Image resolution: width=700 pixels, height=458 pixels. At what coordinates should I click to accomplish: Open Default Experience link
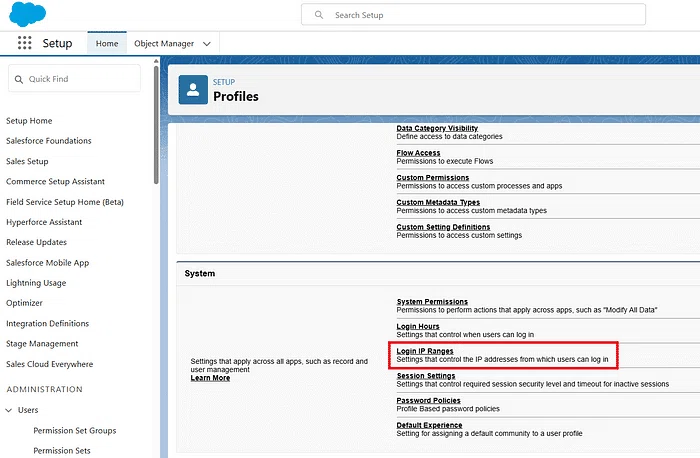click(x=429, y=425)
